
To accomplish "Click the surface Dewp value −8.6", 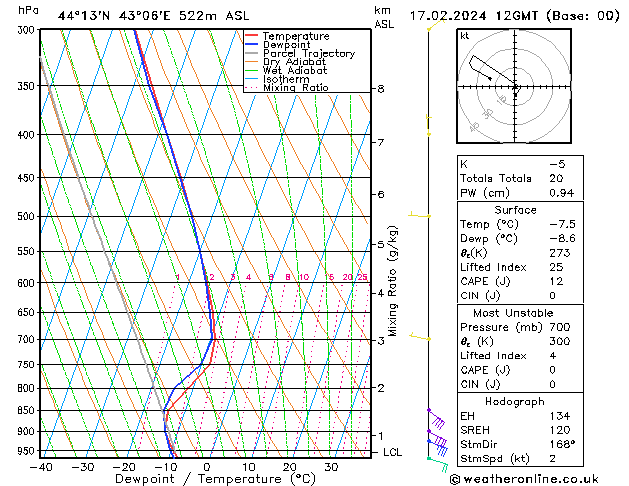I will 562,239.
